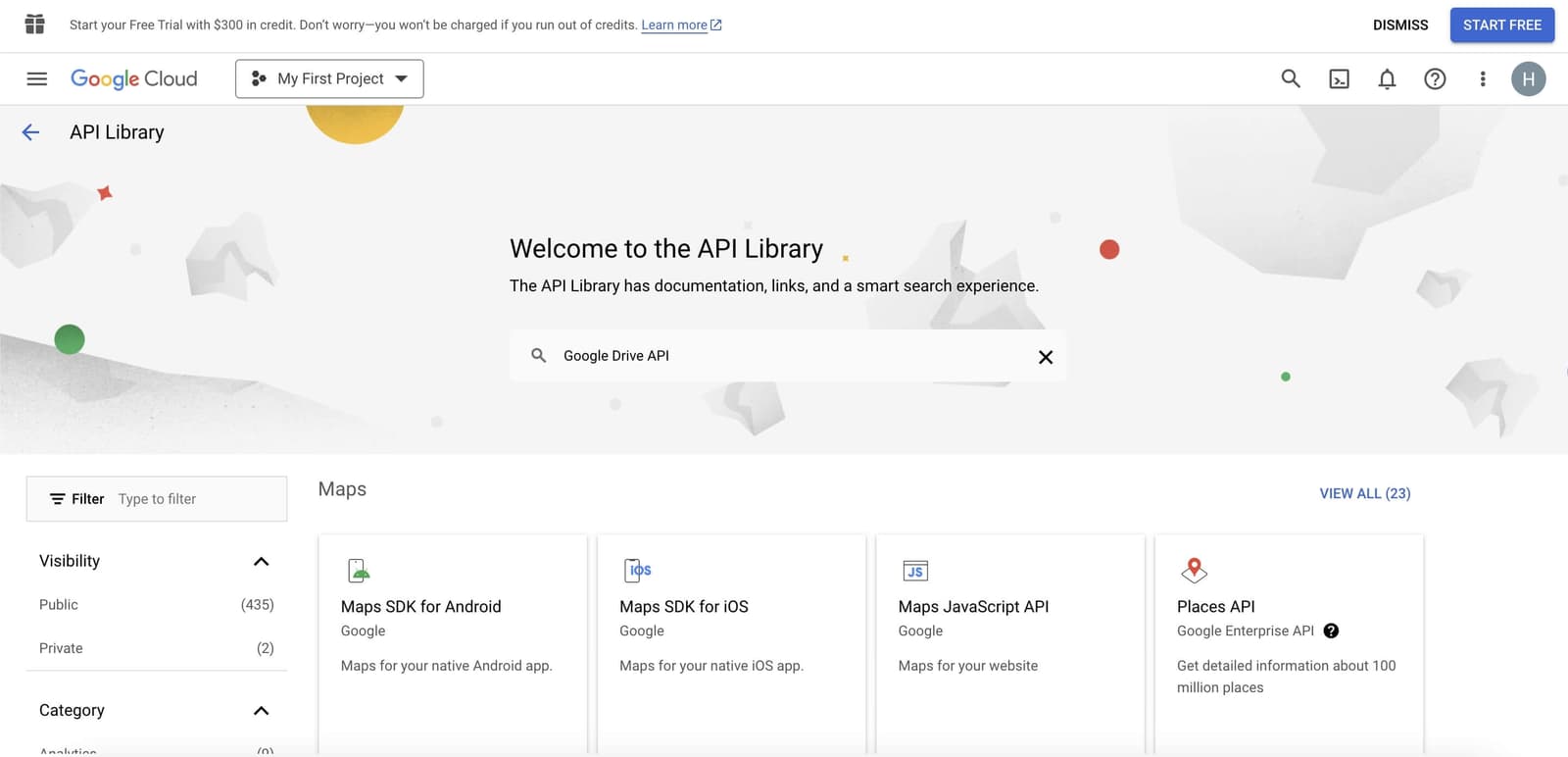
Task: Go back using the arrow beside API Library
Action: pyautogui.click(x=30, y=132)
